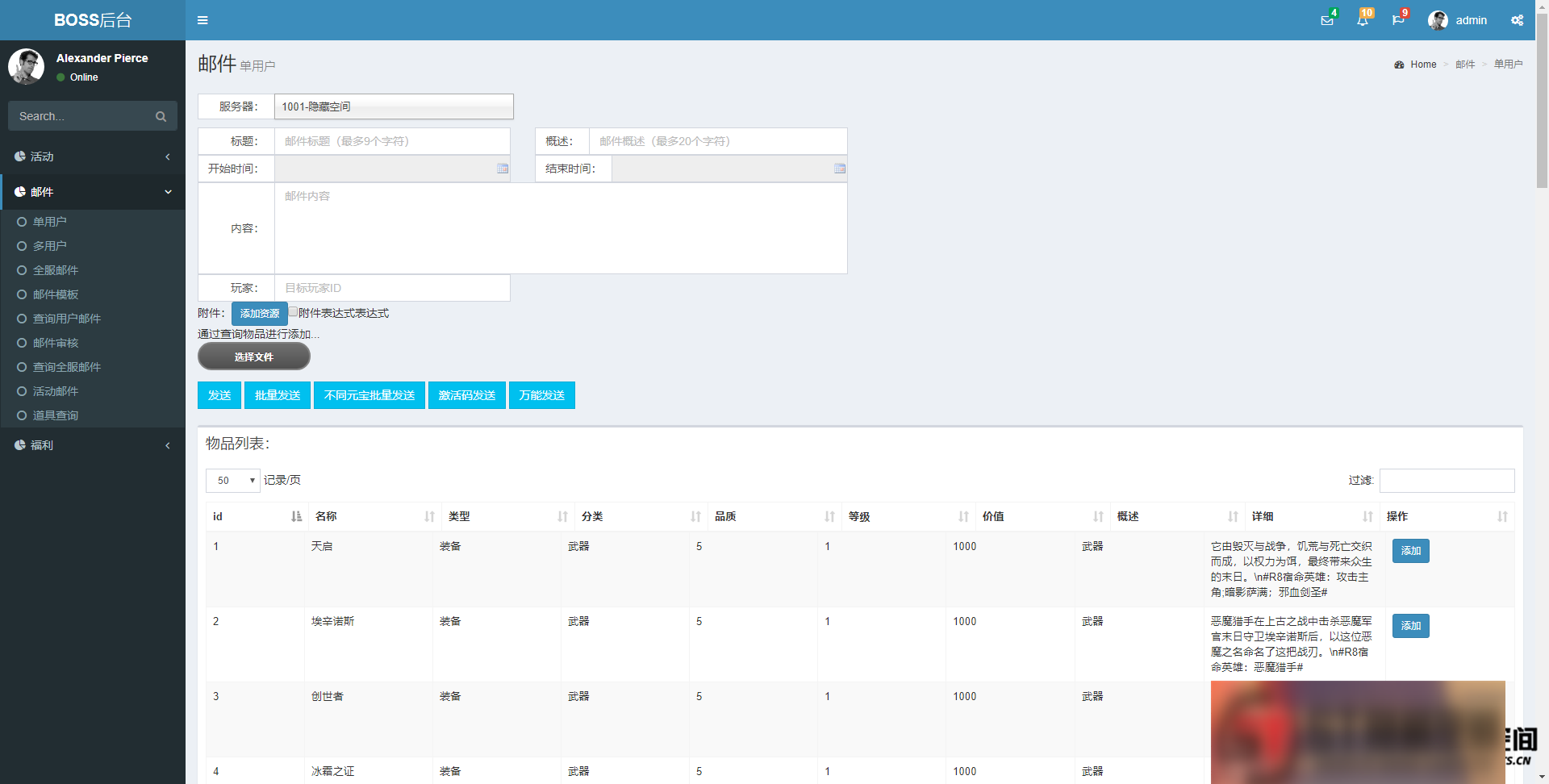This screenshot has width=1549, height=784.
Task: Toggle sidebar with the hamburger menu icon
Action: (202, 20)
